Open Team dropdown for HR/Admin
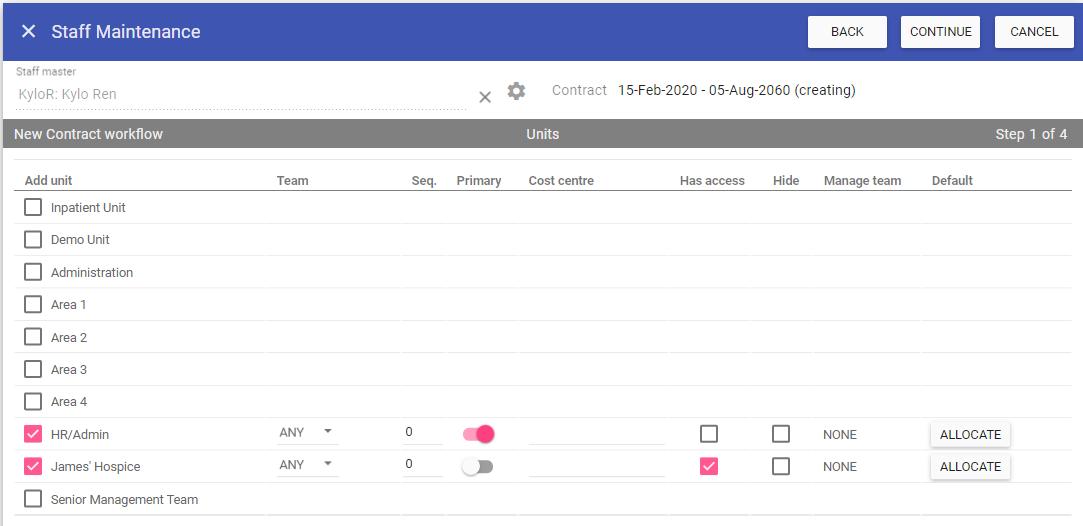1083x526 pixels. tap(307, 433)
